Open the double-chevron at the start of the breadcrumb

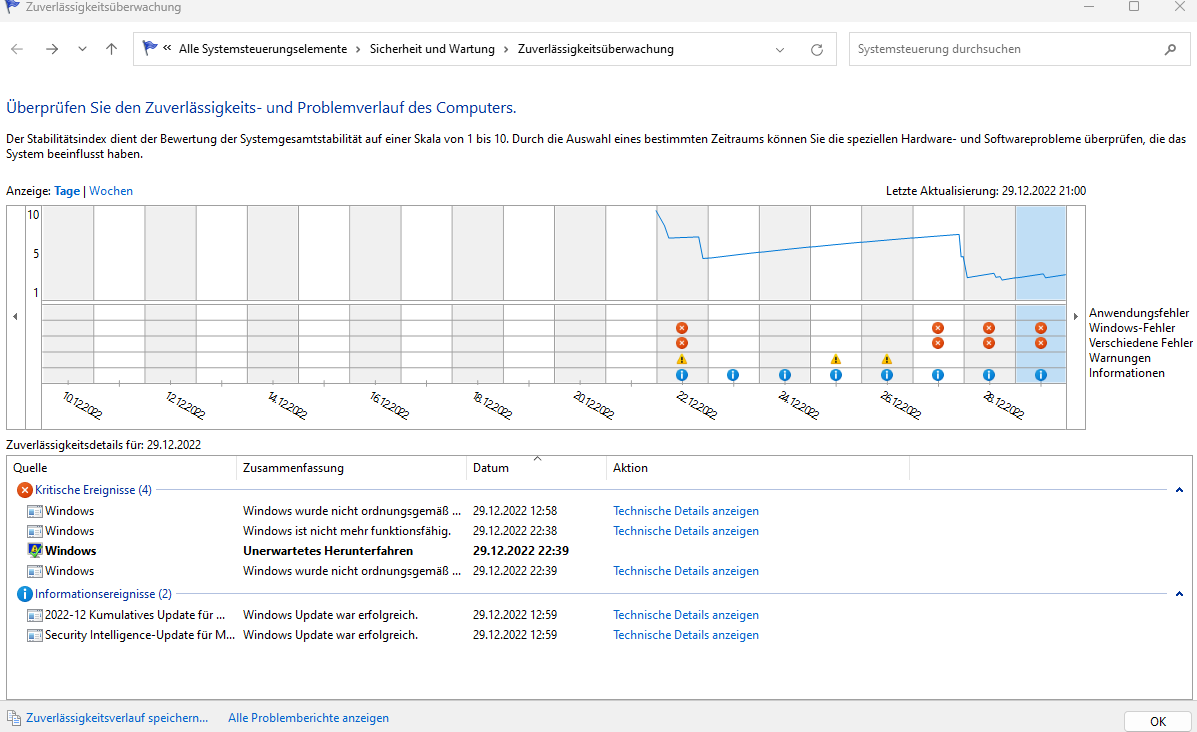tap(166, 48)
